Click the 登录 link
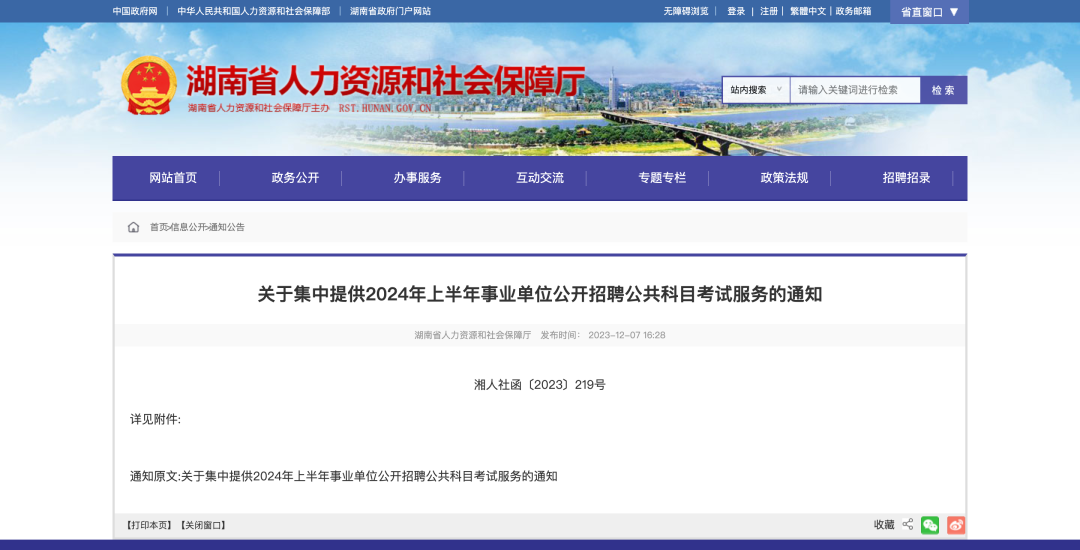1080x550 pixels. click(736, 11)
